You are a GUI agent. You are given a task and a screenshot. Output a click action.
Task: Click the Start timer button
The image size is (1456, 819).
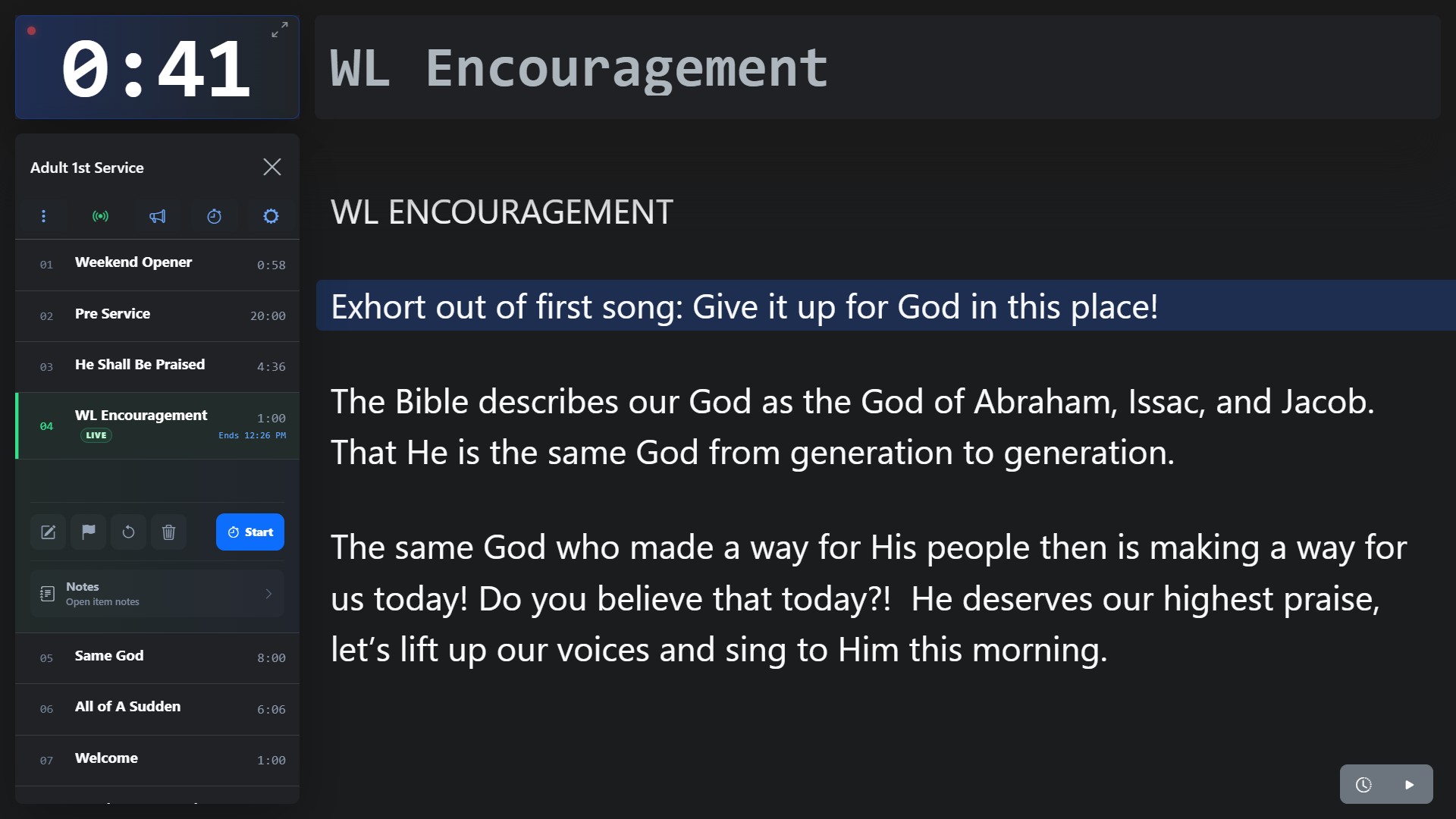click(x=250, y=532)
